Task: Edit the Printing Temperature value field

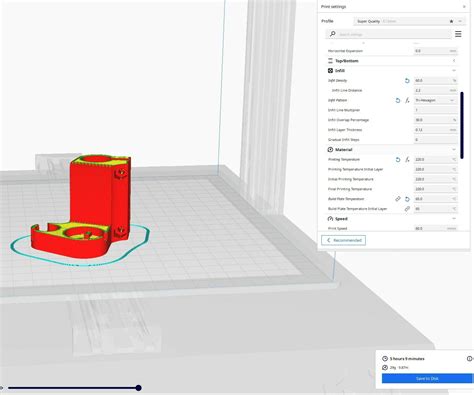Action: [x=435, y=160]
